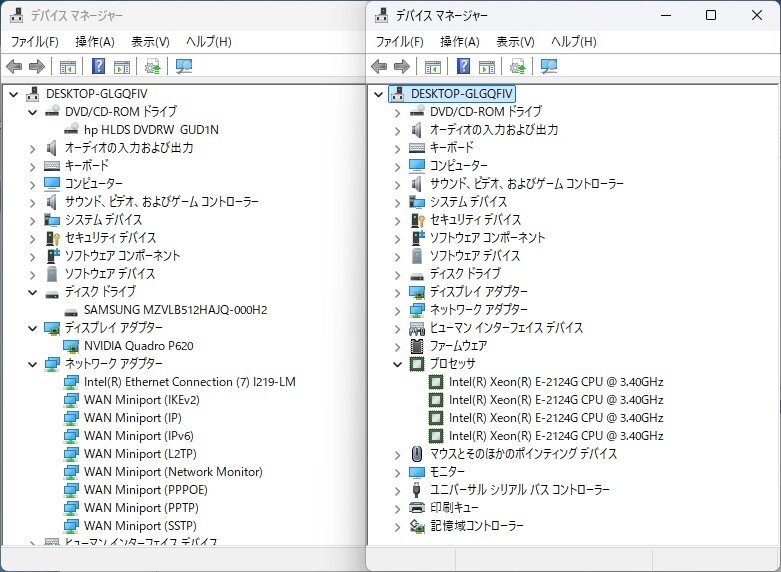Click update driver icon in left window toolbar
781x572 pixels.
point(152,66)
